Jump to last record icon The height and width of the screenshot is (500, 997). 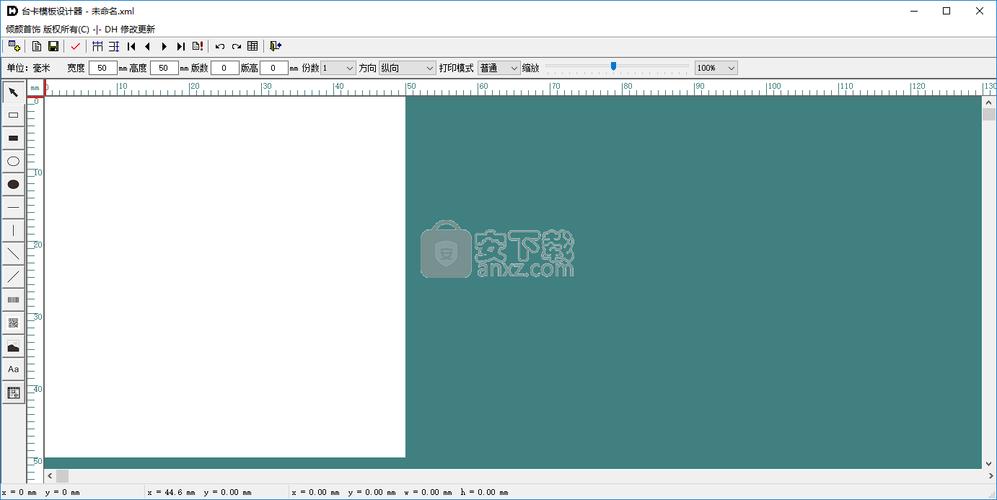click(181, 46)
